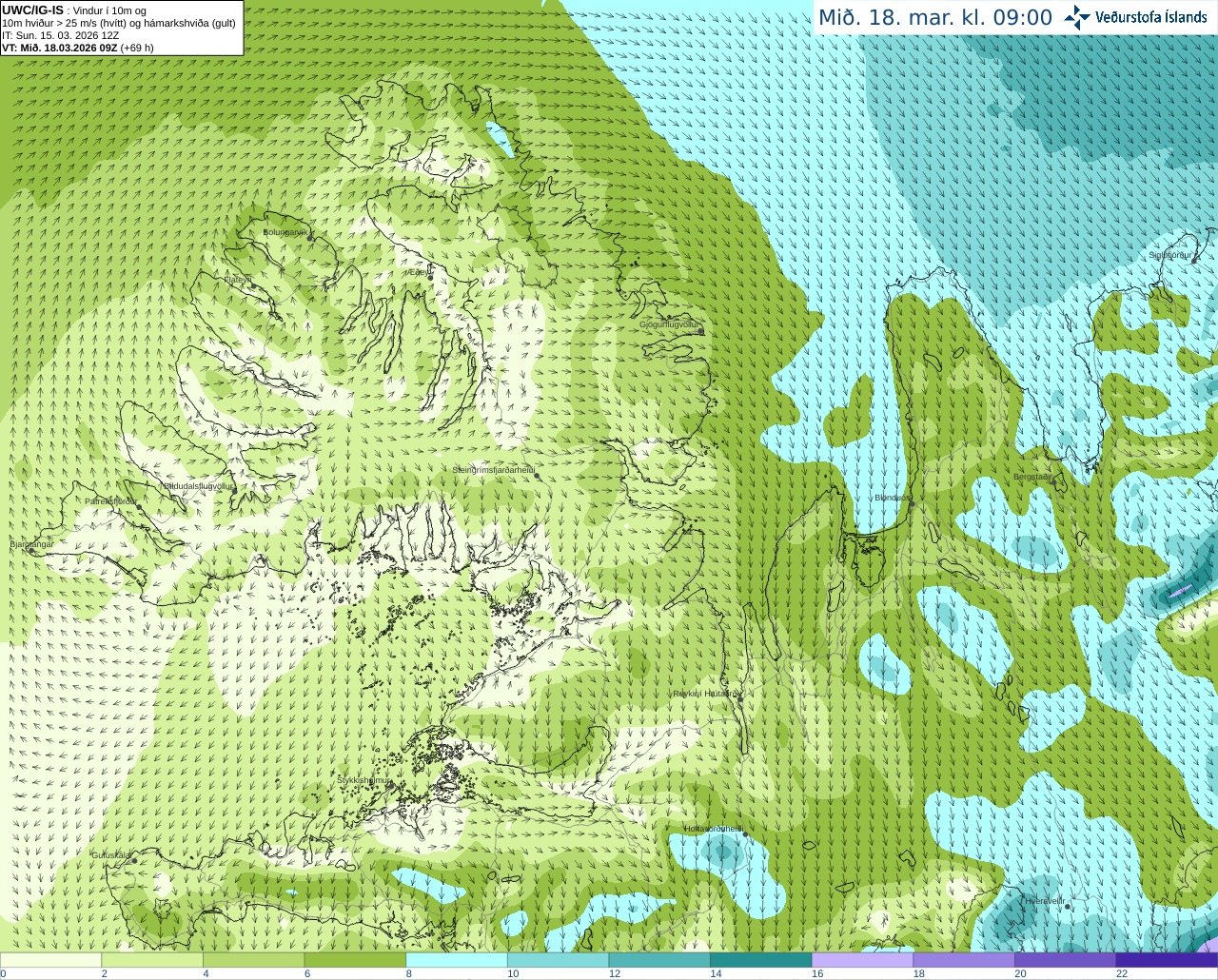Image resolution: width=1218 pixels, height=980 pixels.
Task: Pick the 8–10 m/s pale cyan legend swatch
Action: pos(457,960)
